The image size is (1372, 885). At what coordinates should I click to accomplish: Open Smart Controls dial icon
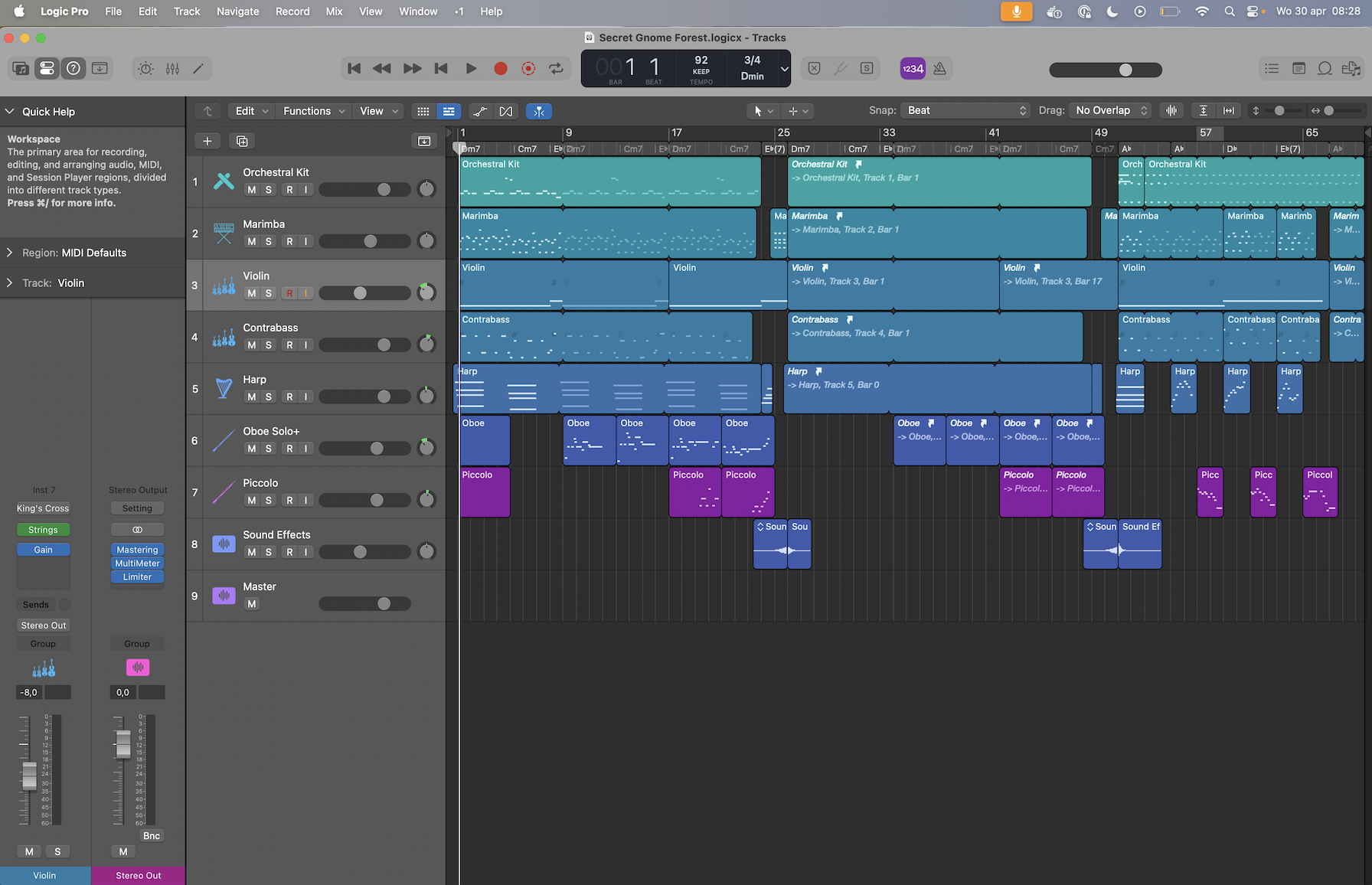coord(145,68)
